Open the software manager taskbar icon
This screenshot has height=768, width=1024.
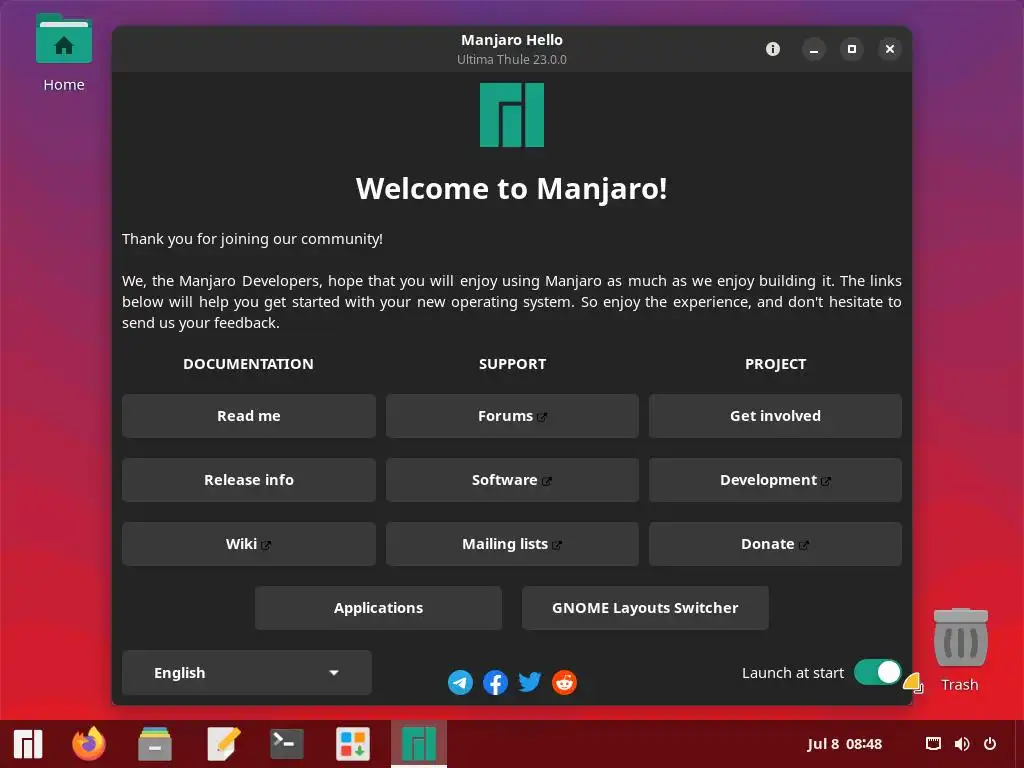click(353, 744)
